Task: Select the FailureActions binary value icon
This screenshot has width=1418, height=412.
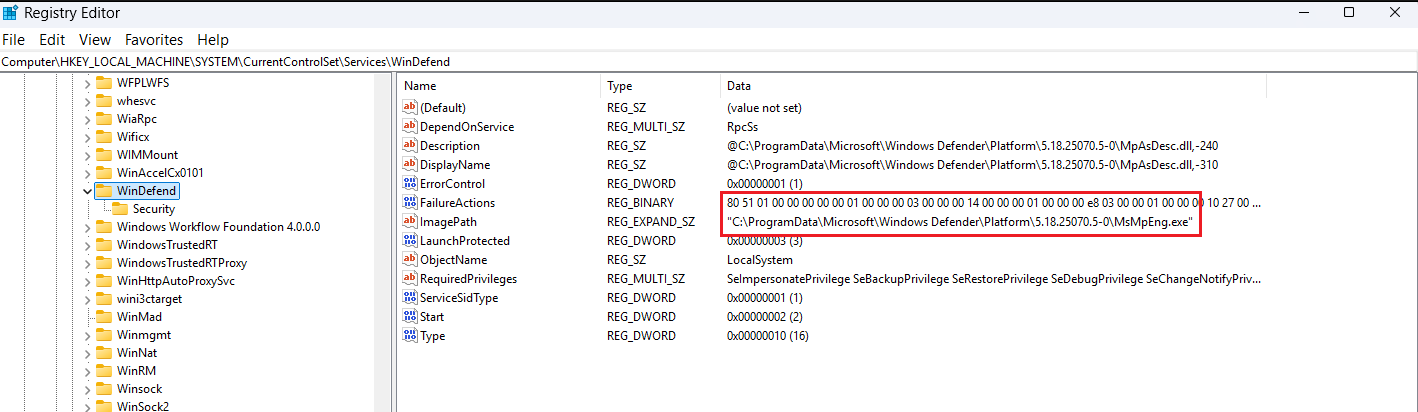Action: click(x=409, y=203)
